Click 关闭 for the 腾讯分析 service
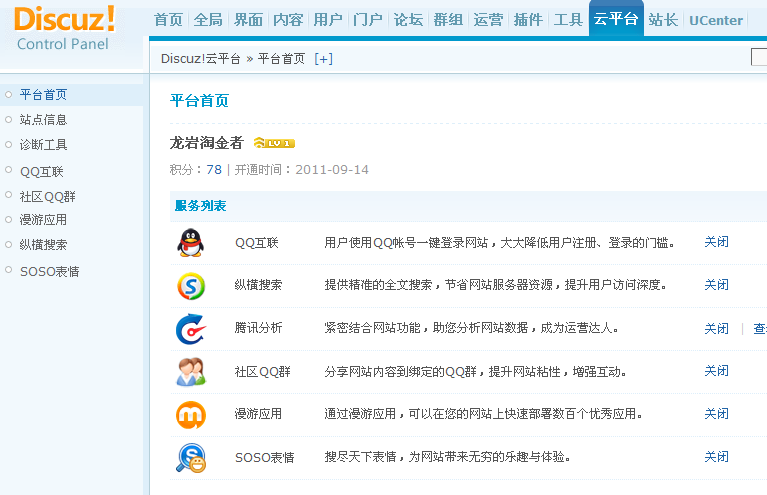The image size is (767, 495). [x=717, y=328]
